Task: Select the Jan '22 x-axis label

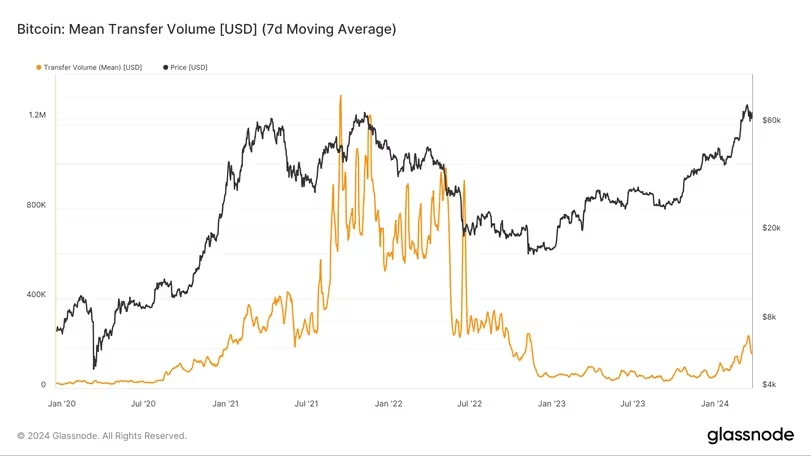Action: (x=388, y=403)
